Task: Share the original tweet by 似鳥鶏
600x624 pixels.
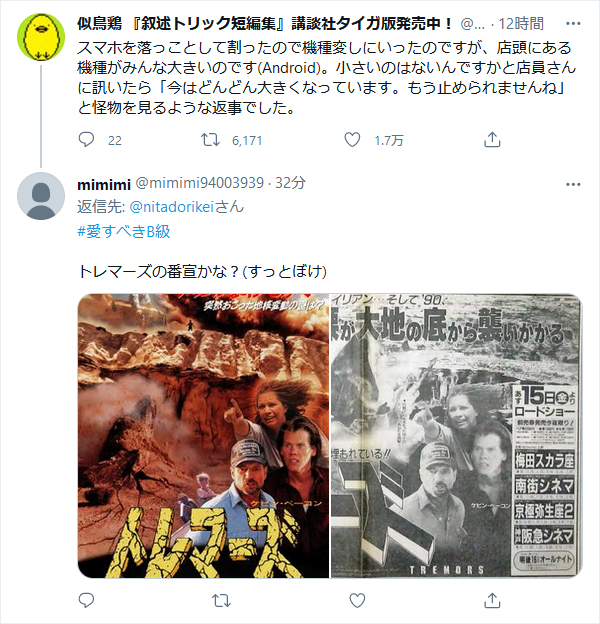Action: pyautogui.click(x=492, y=140)
